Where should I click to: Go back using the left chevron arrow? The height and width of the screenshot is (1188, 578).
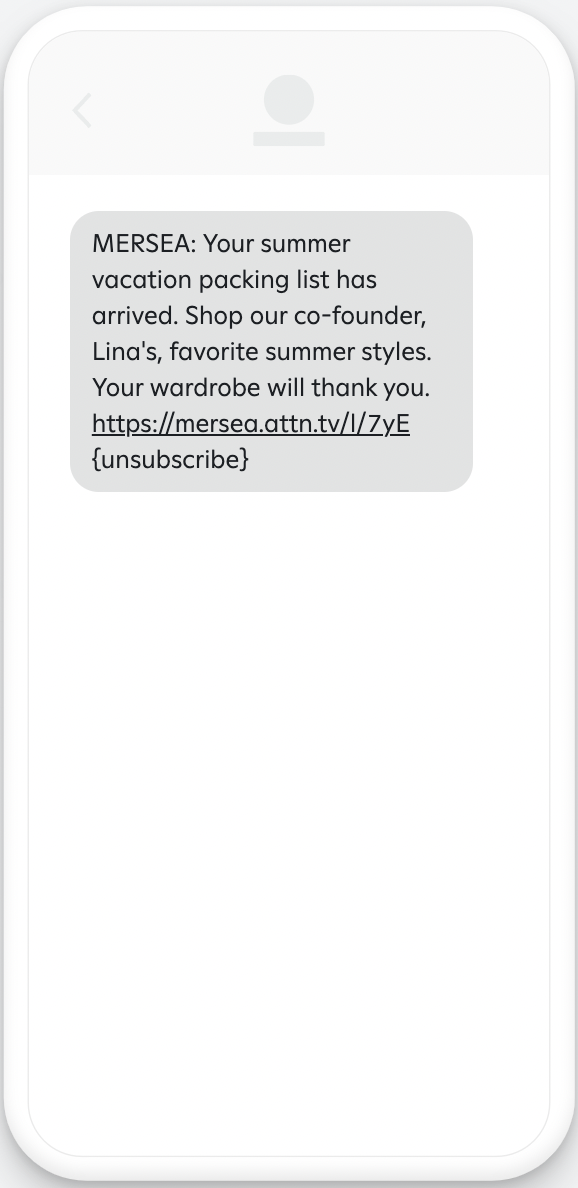click(82, 111)
